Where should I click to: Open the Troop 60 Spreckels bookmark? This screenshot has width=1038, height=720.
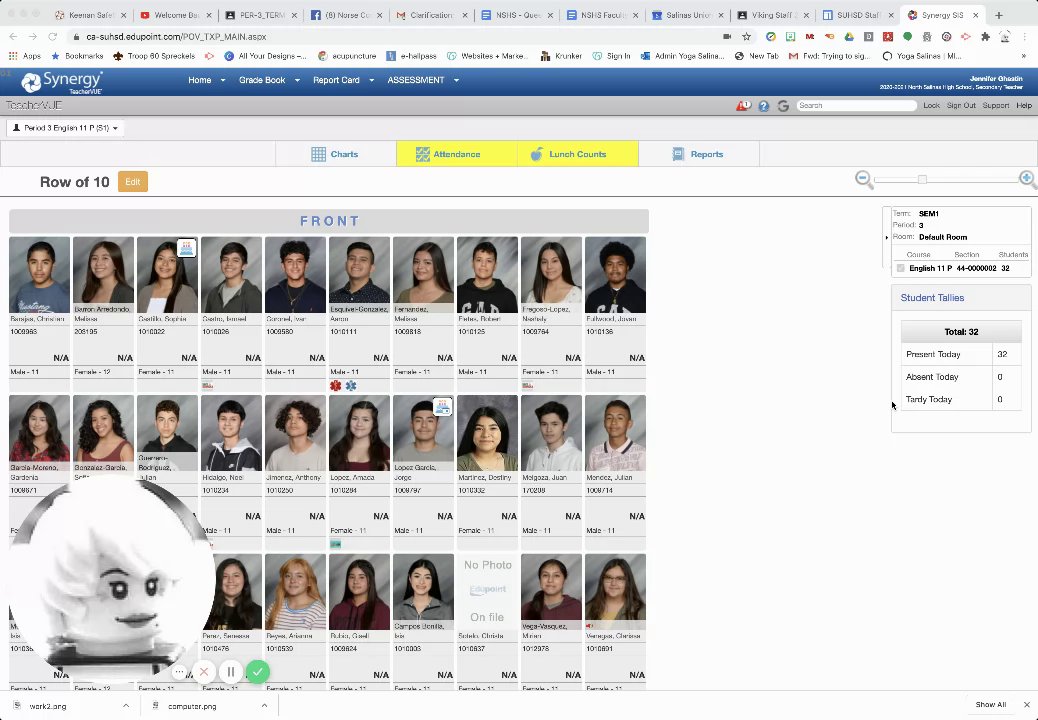(154, 56)
